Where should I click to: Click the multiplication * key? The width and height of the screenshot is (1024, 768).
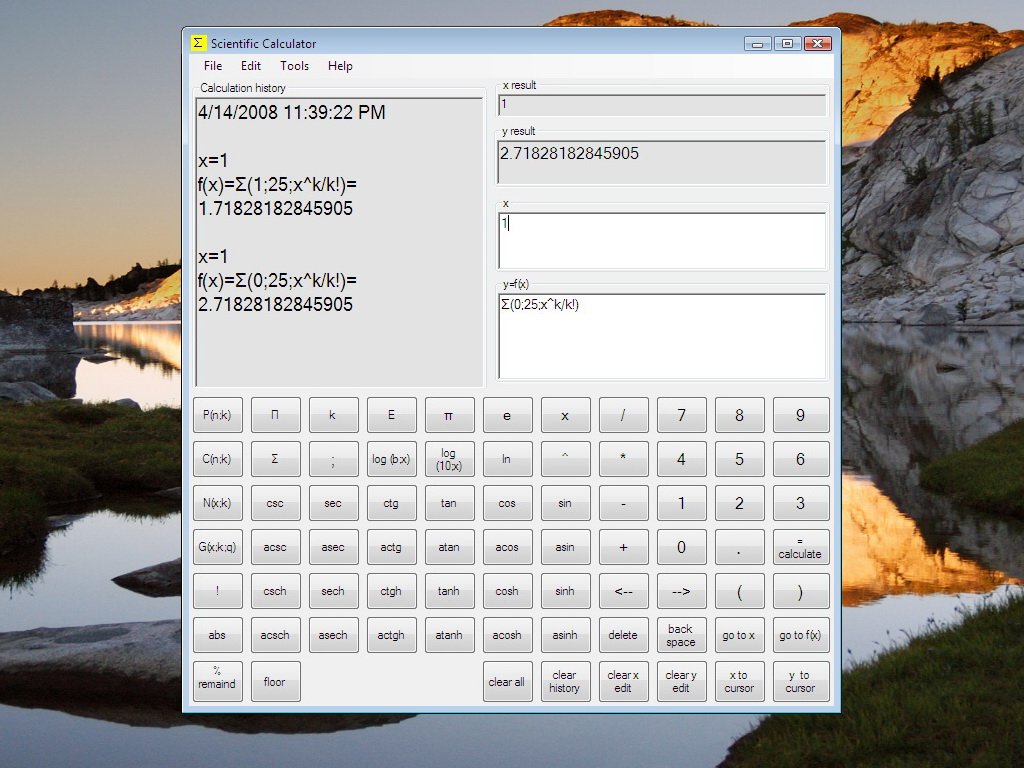point(623,459)
